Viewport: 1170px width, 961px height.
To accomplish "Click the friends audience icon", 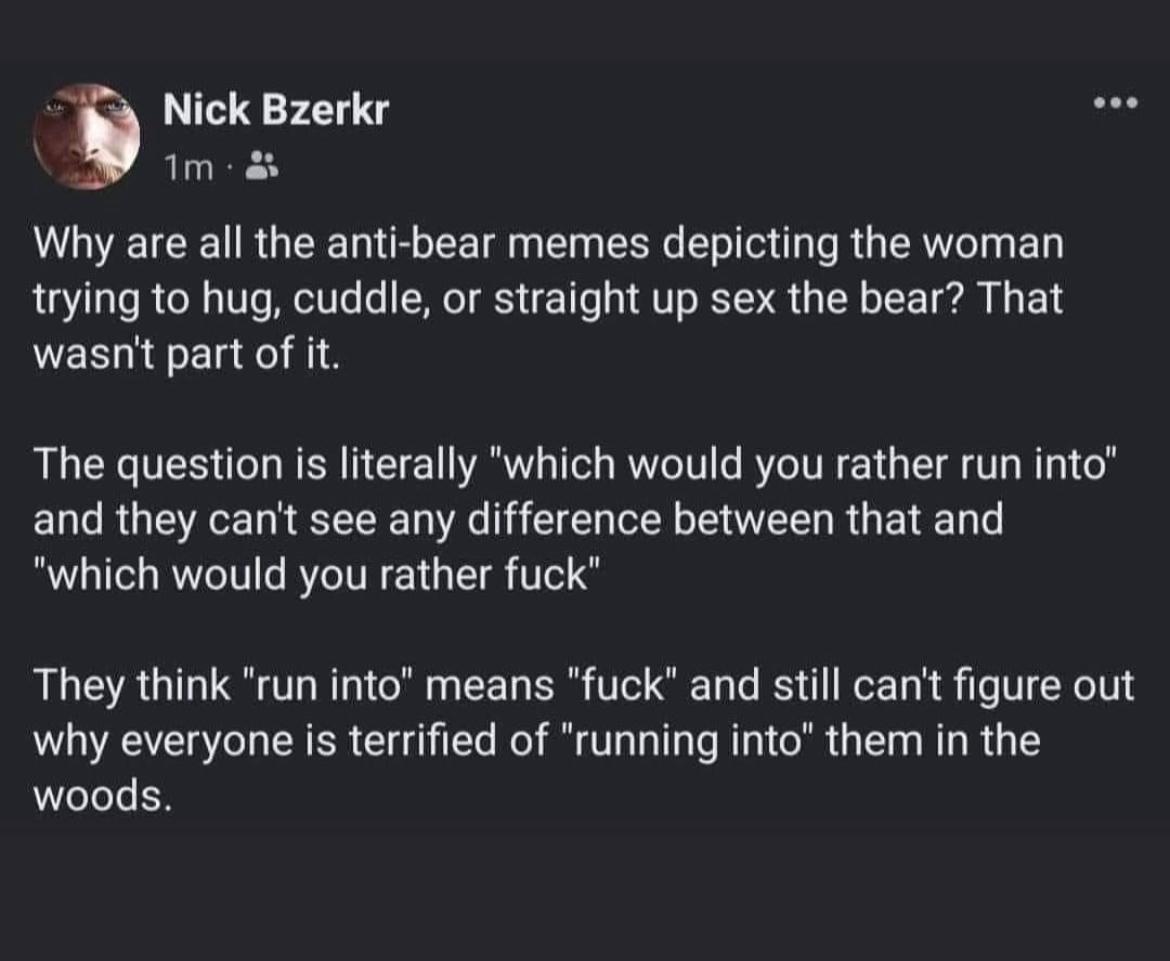I will [260, 167].
